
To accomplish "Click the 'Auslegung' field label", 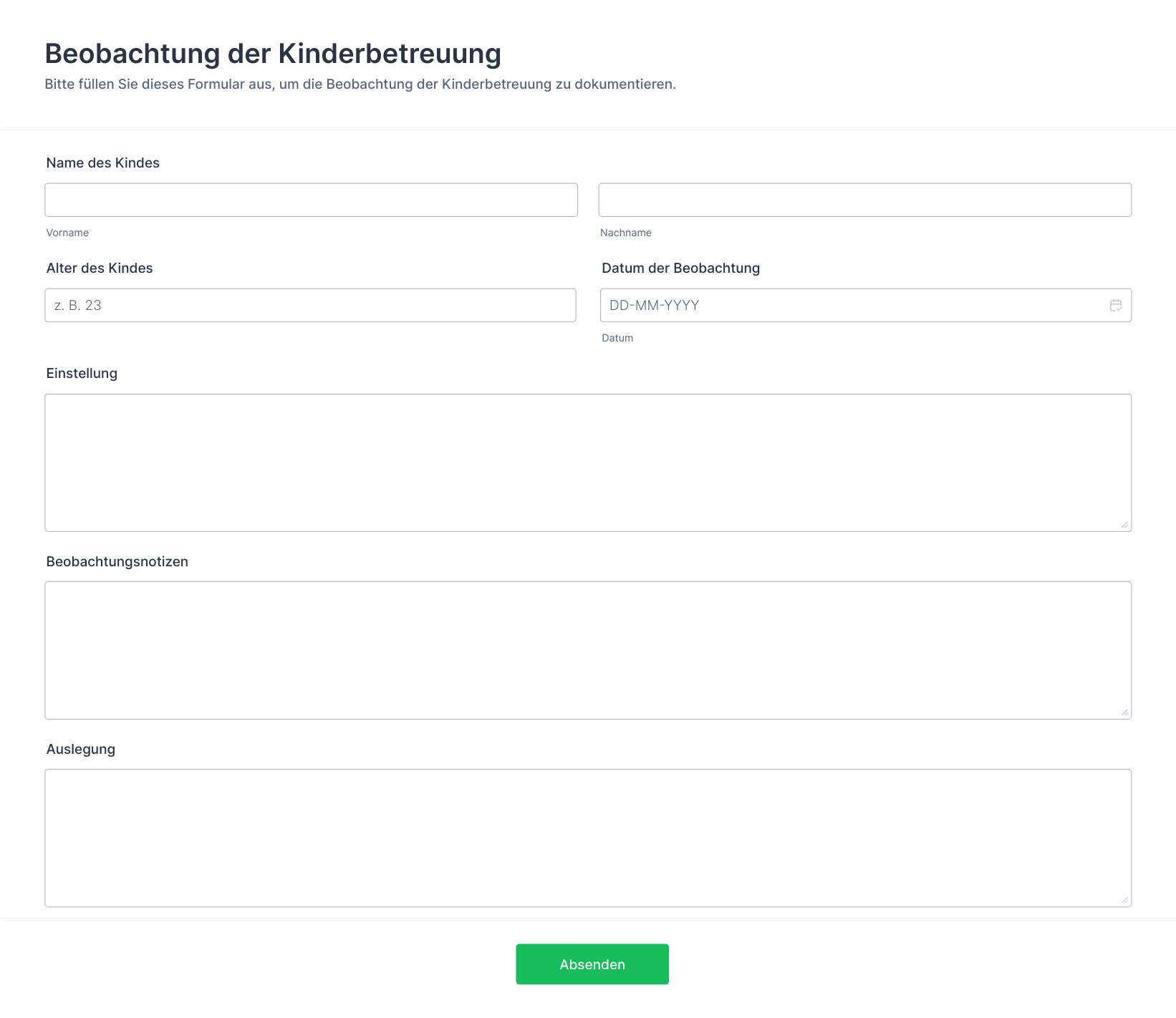I will [81, 750].
